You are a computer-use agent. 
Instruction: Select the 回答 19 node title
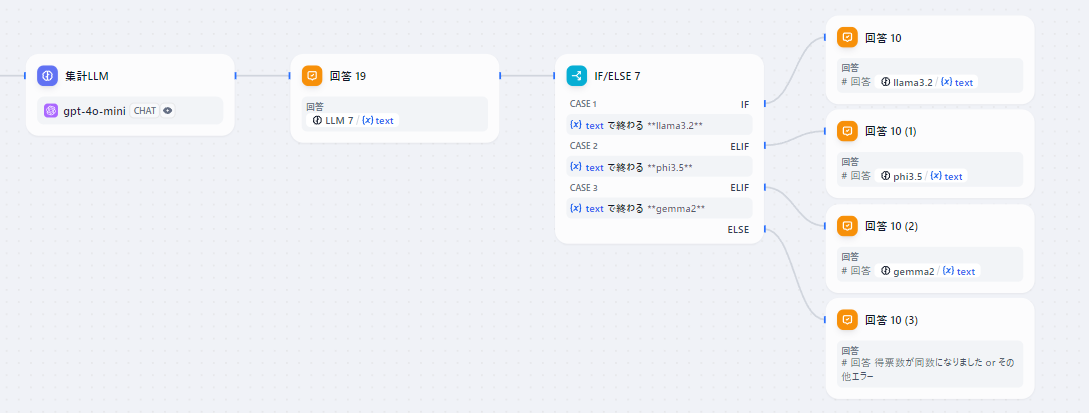click(348, 76)
